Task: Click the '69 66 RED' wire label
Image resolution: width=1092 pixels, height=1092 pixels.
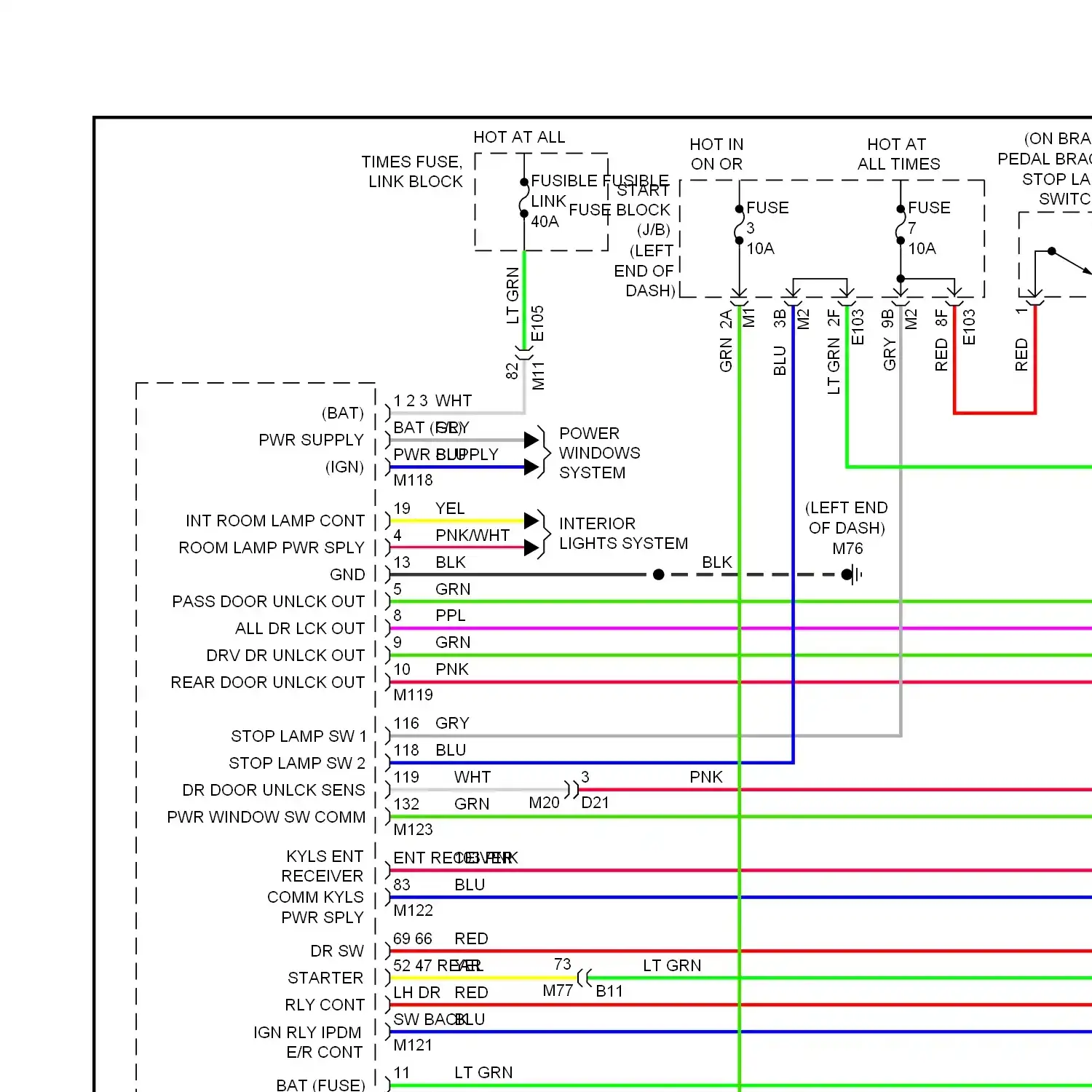Action: [440, 938]
